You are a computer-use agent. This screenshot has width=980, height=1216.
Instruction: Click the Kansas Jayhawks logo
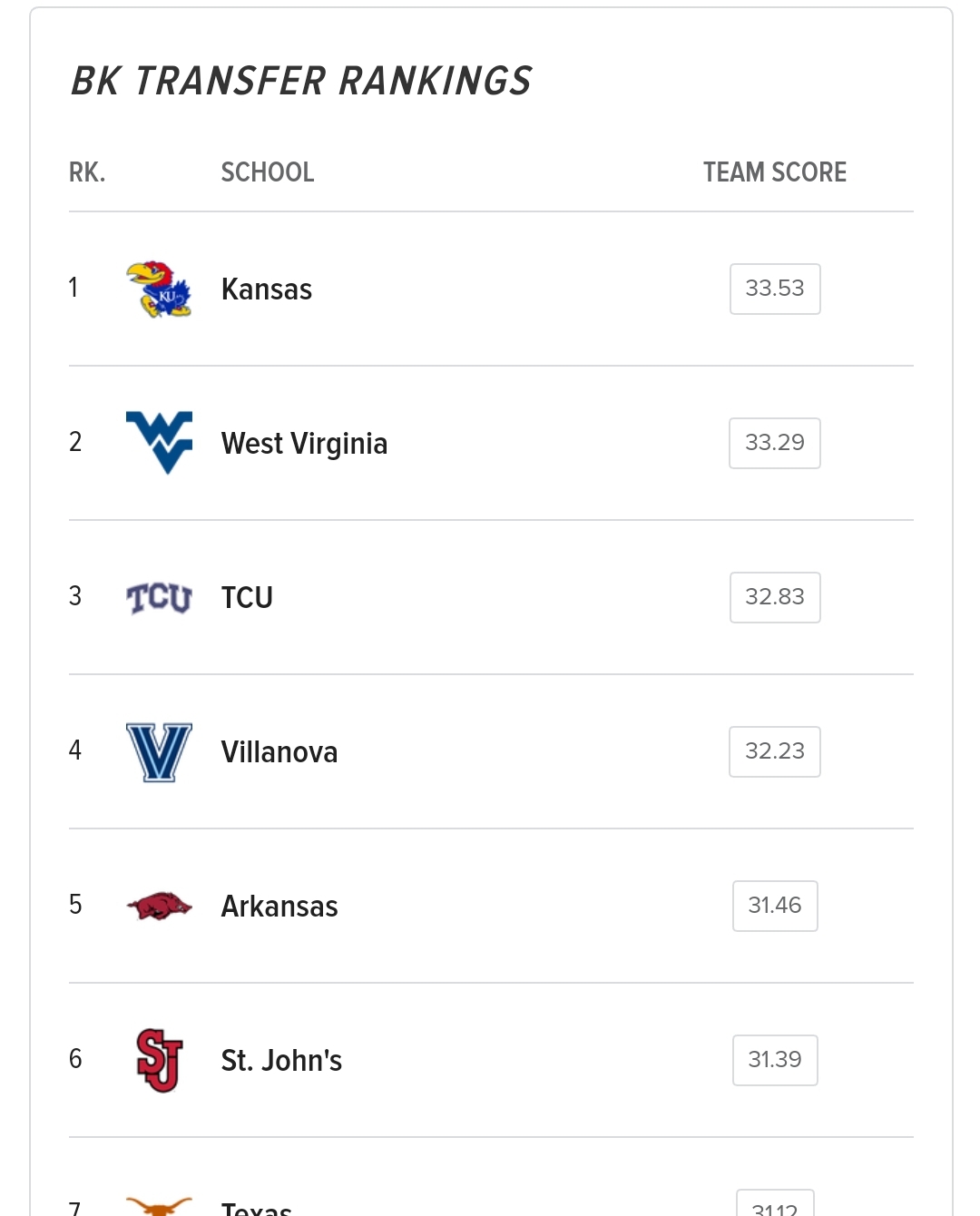coord(159,289)
